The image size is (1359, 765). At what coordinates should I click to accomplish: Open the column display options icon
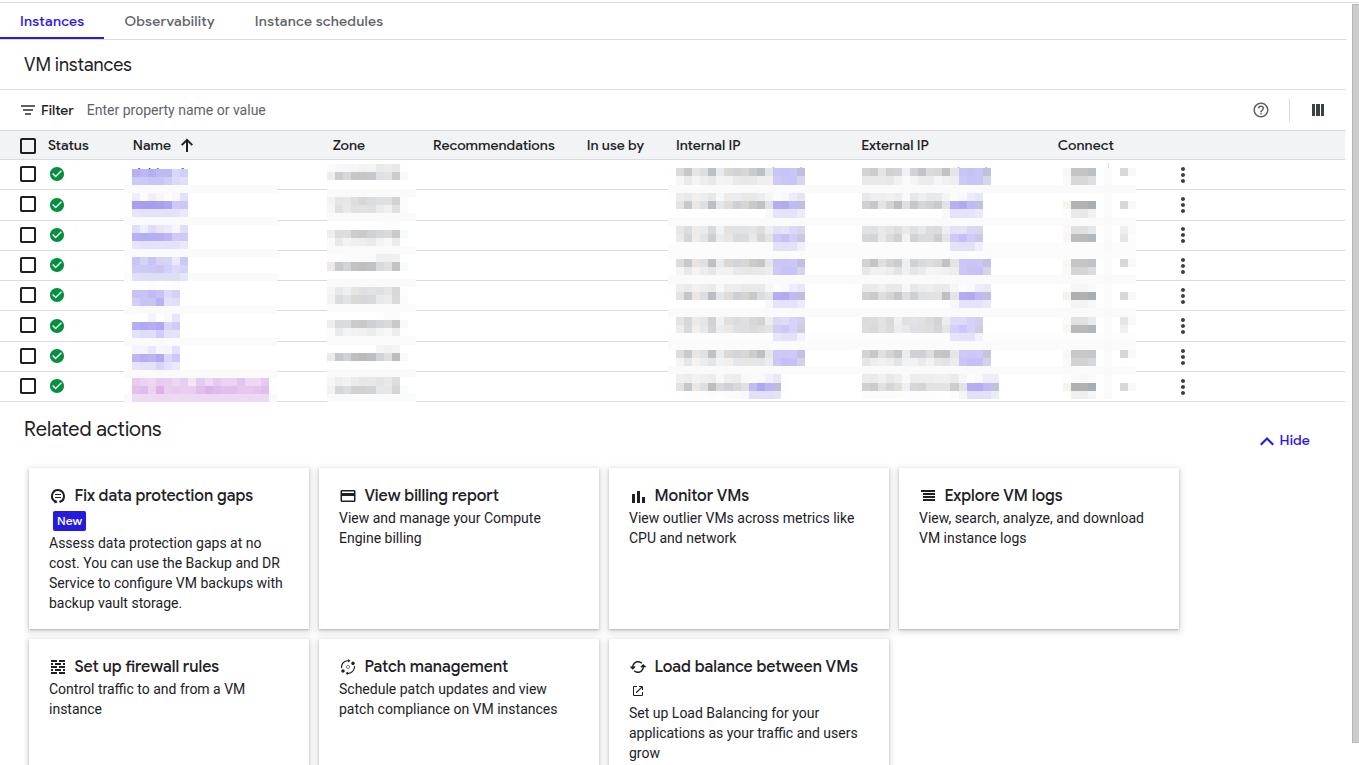(x=1317, y=110)
